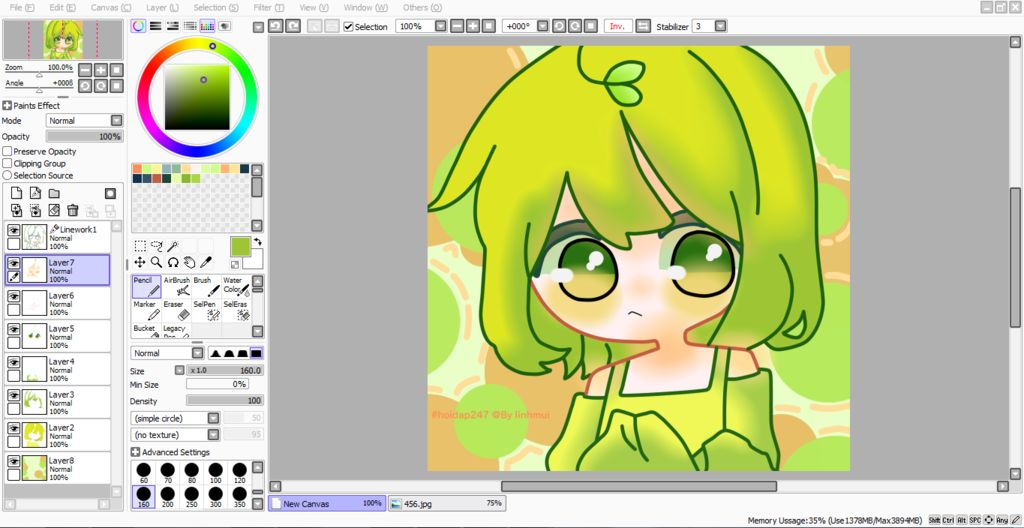Click the Redo arrow in toolbar
The height and width of the screenshot is (528, 1024).
tap(293, 26)
